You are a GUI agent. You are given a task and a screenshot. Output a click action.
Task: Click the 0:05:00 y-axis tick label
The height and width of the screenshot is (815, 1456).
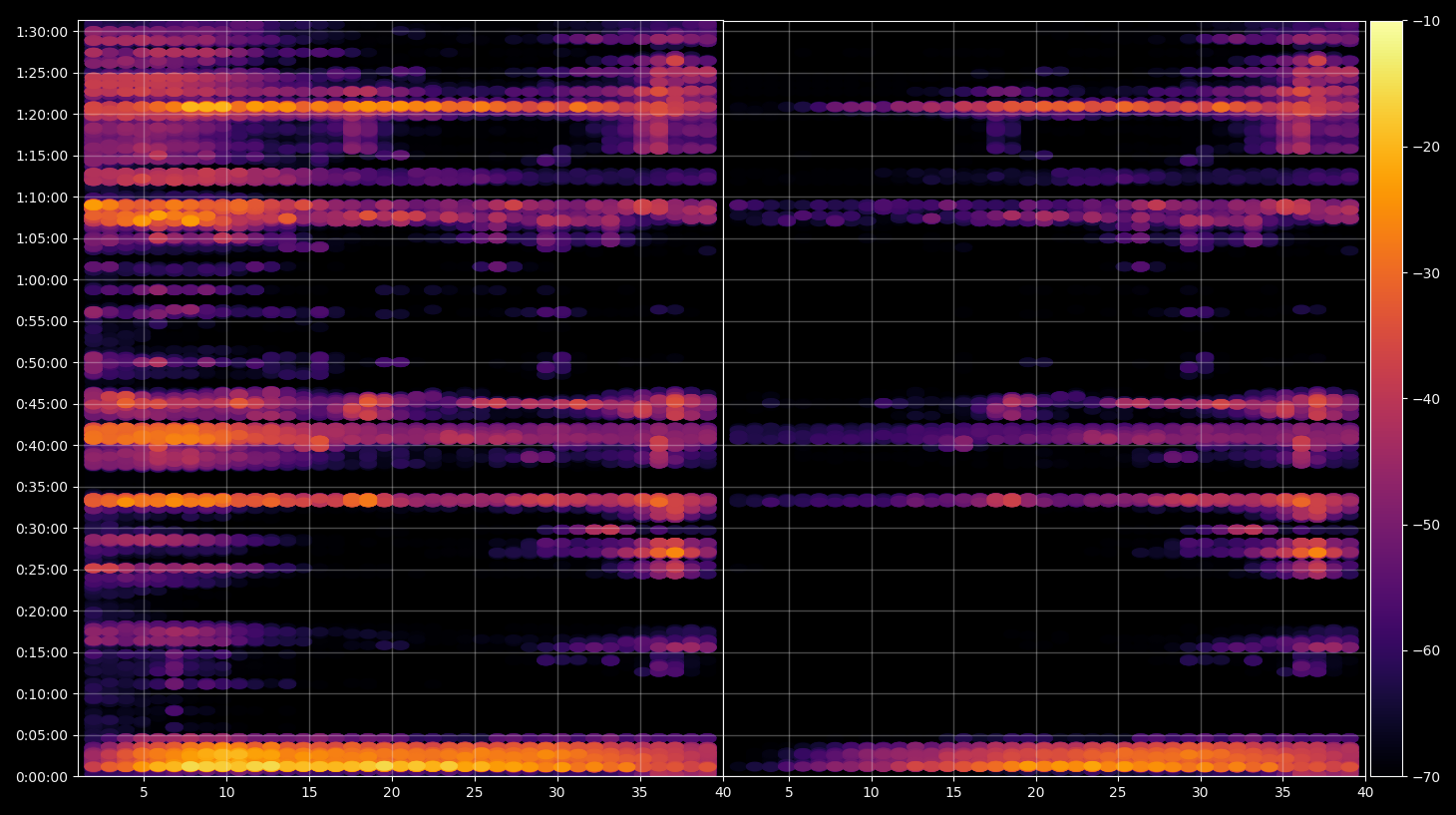[x=42, y=735]
